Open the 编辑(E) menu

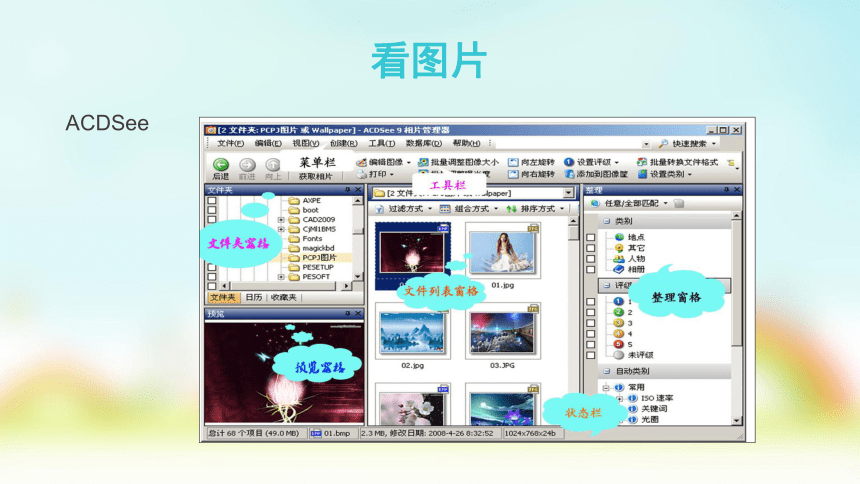coord(268,143)
